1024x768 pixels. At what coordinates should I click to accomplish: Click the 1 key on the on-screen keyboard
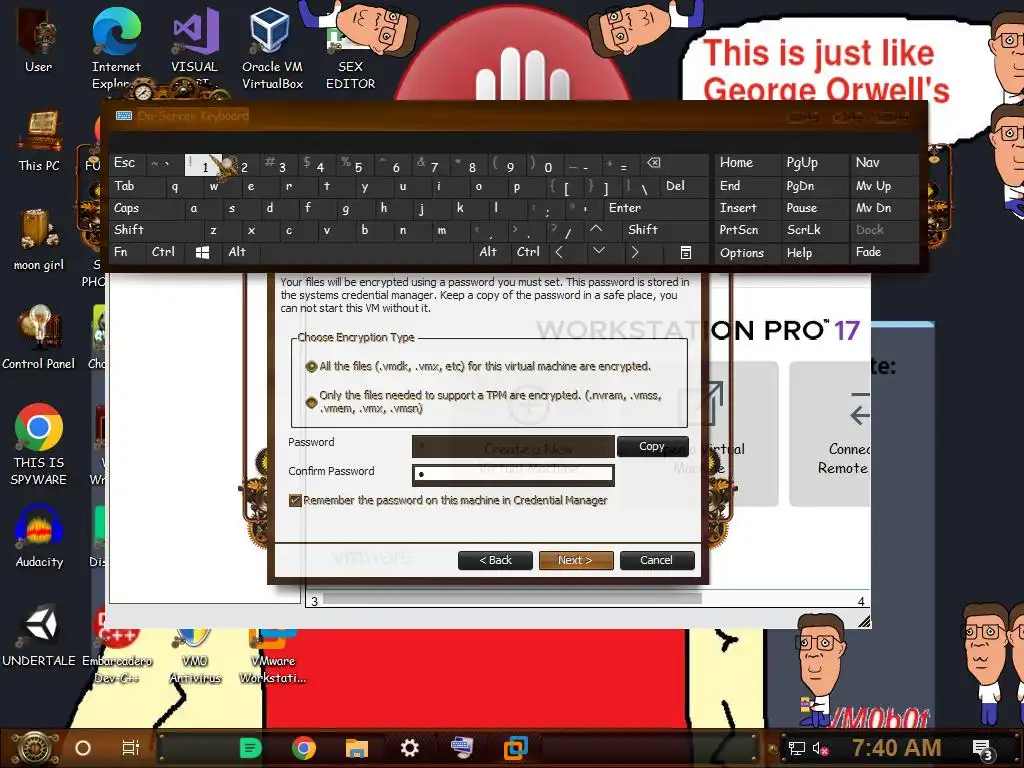click(204, 165)
